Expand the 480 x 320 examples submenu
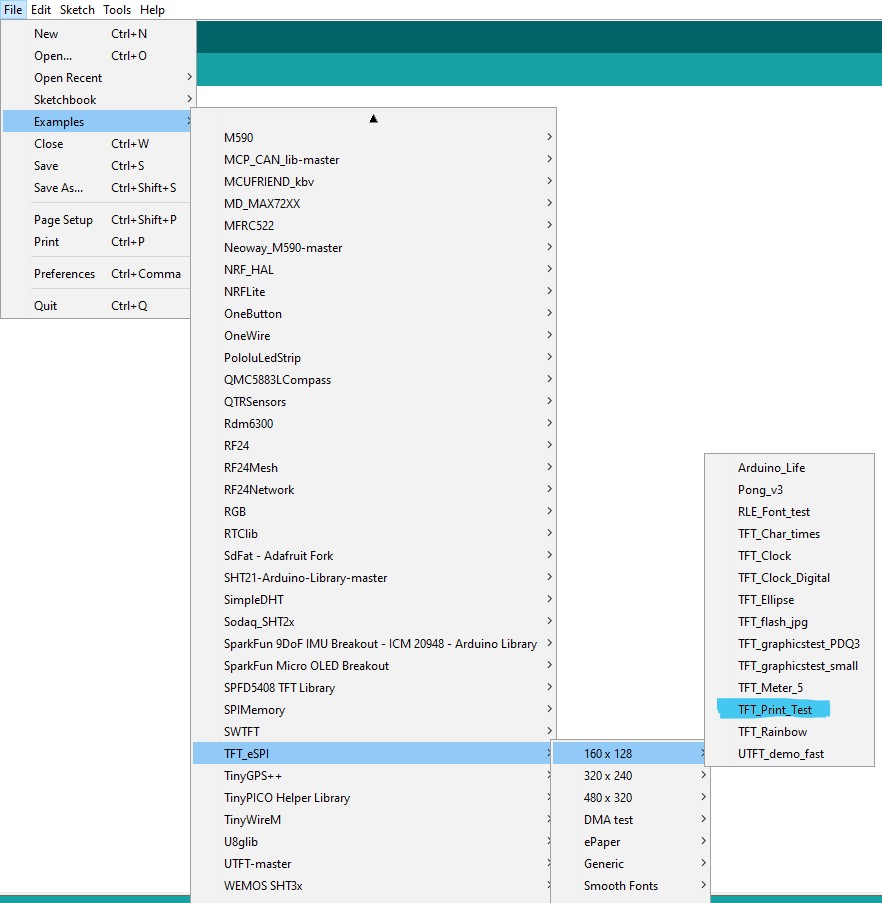The width and height of the screenshot is (882, 903). pyautogui.click(x=608, y=798)
